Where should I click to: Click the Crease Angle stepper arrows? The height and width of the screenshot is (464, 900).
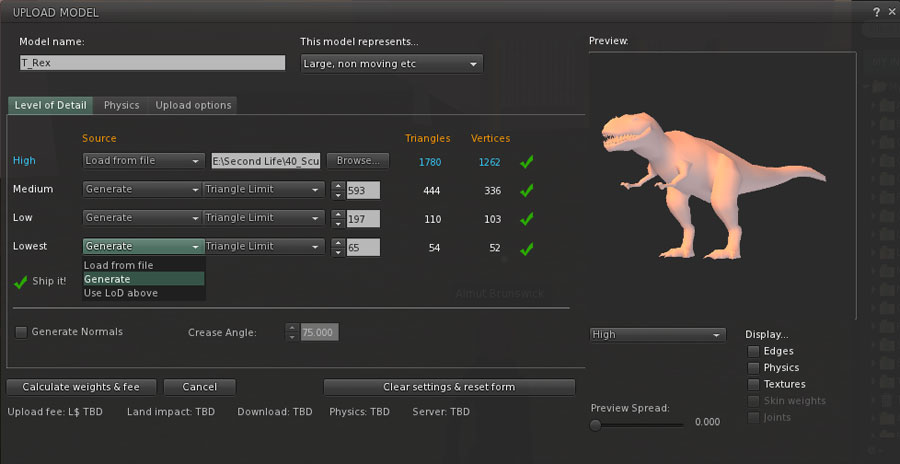tap(292, 332)
